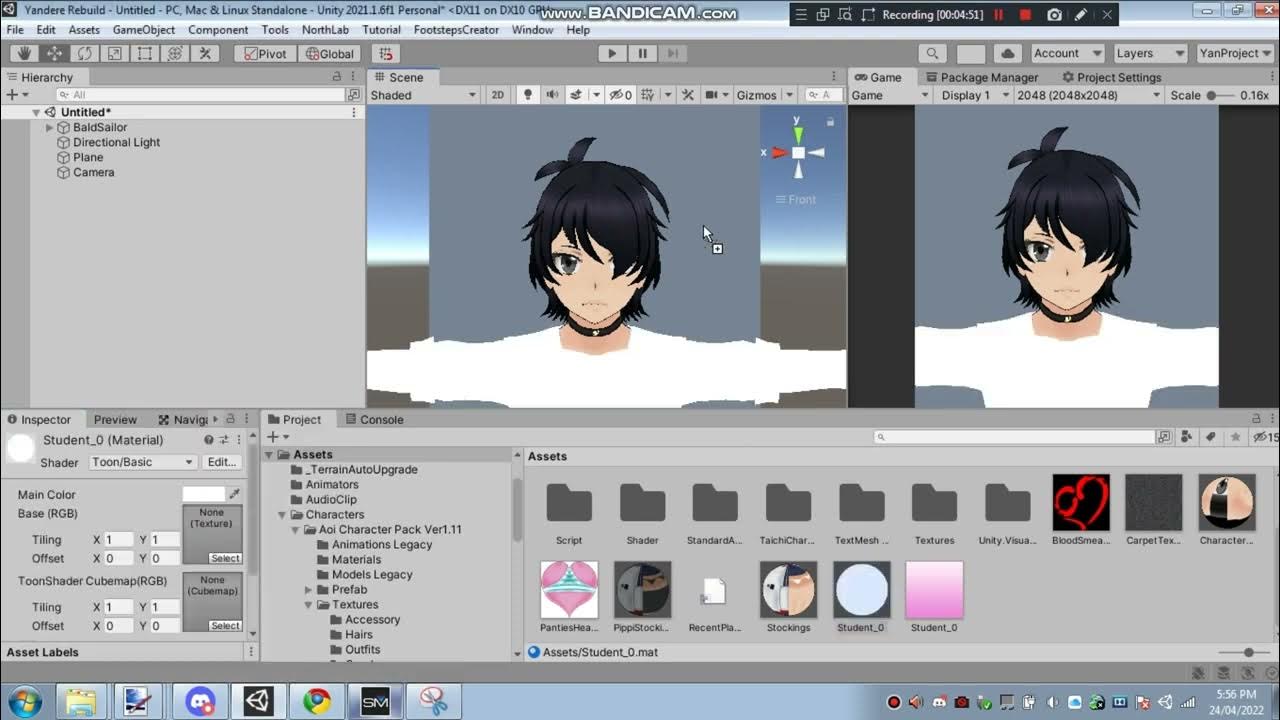This screenshot has width=1280, height=720.
Task: Open Project add asset plus button
Action: (277, 437)
